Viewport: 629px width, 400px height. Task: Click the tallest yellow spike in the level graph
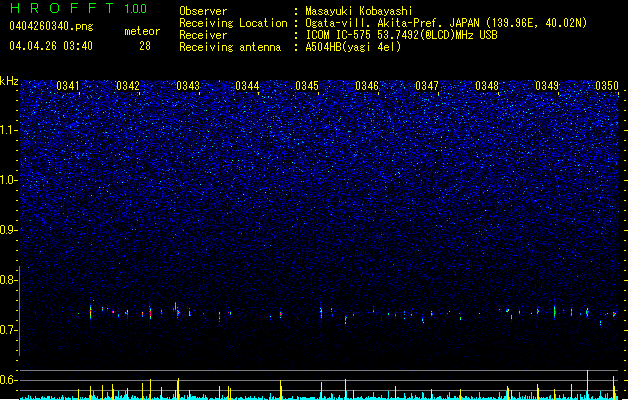point(587,384)
